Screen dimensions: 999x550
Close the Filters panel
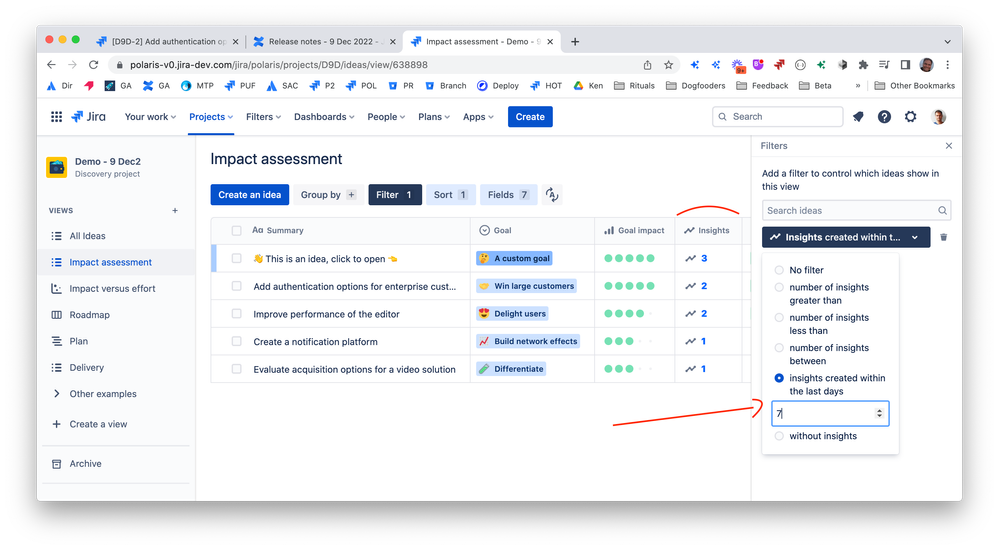[949, 146]
